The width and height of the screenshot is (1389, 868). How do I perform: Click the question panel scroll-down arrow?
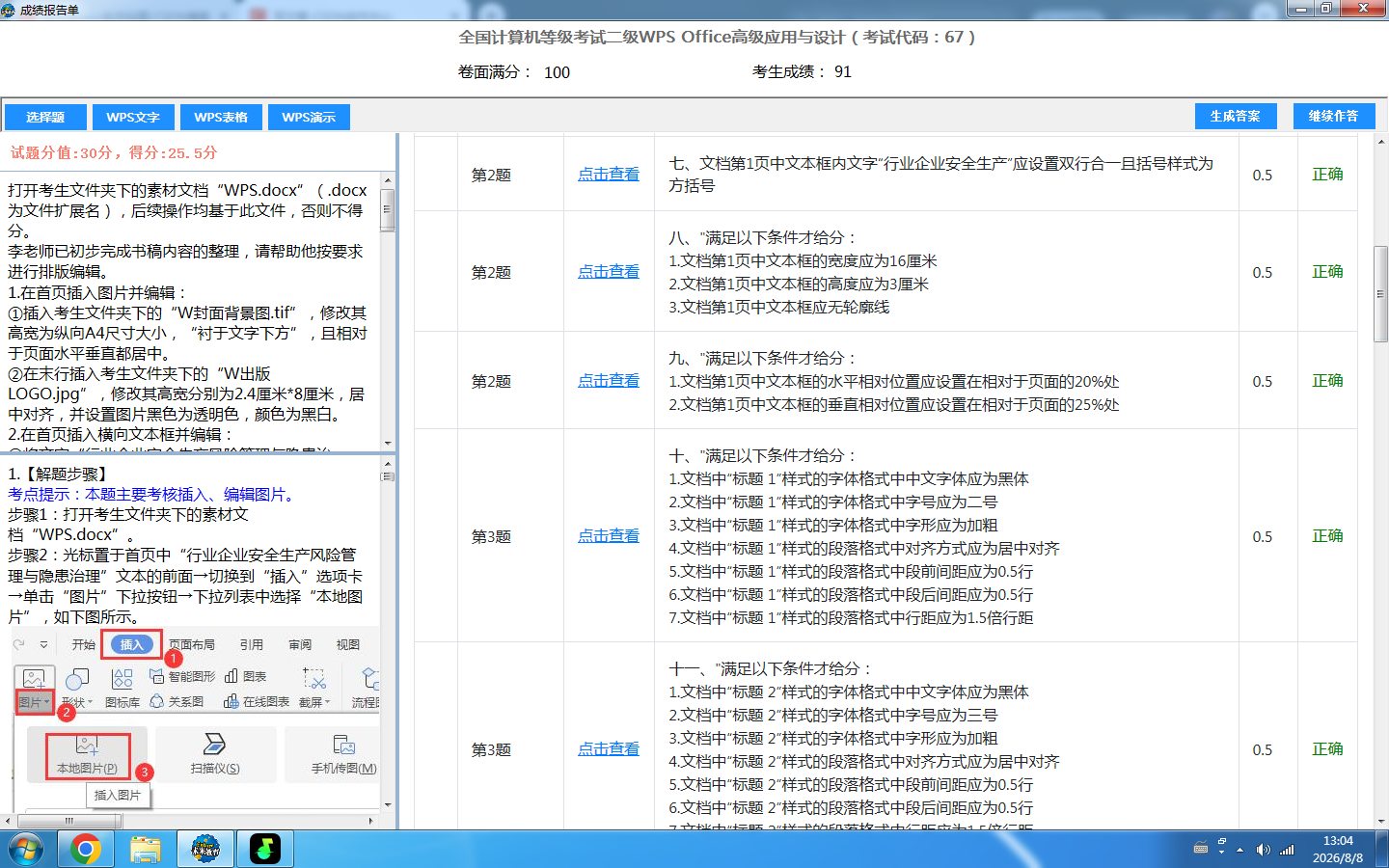388,443
